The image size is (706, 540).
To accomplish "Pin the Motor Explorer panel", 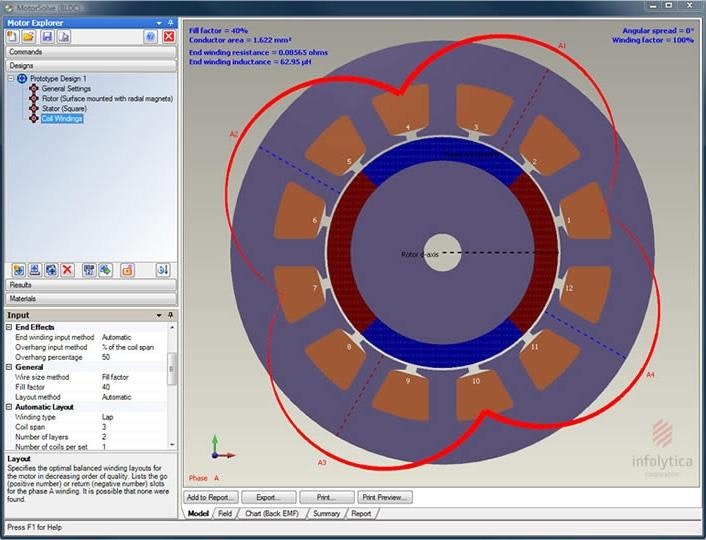I will 171,23.
